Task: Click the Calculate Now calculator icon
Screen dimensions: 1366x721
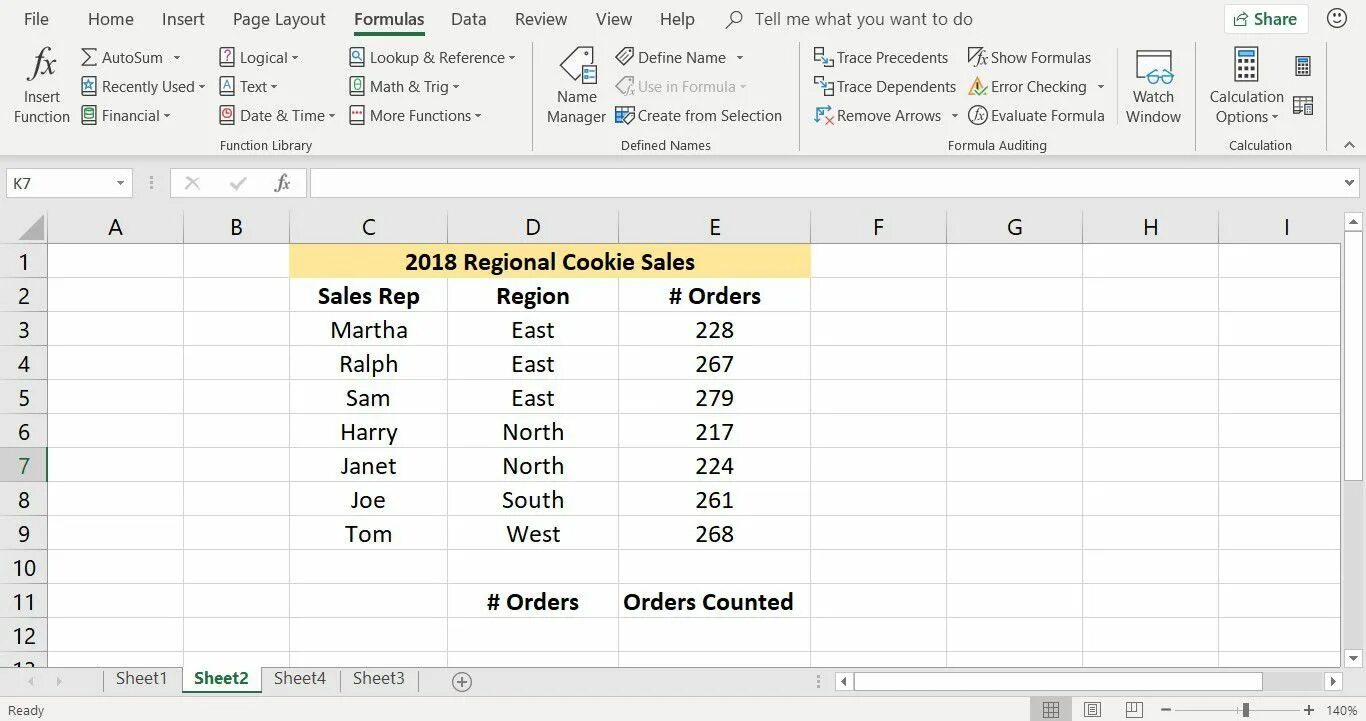Action: pos(1302,67)
